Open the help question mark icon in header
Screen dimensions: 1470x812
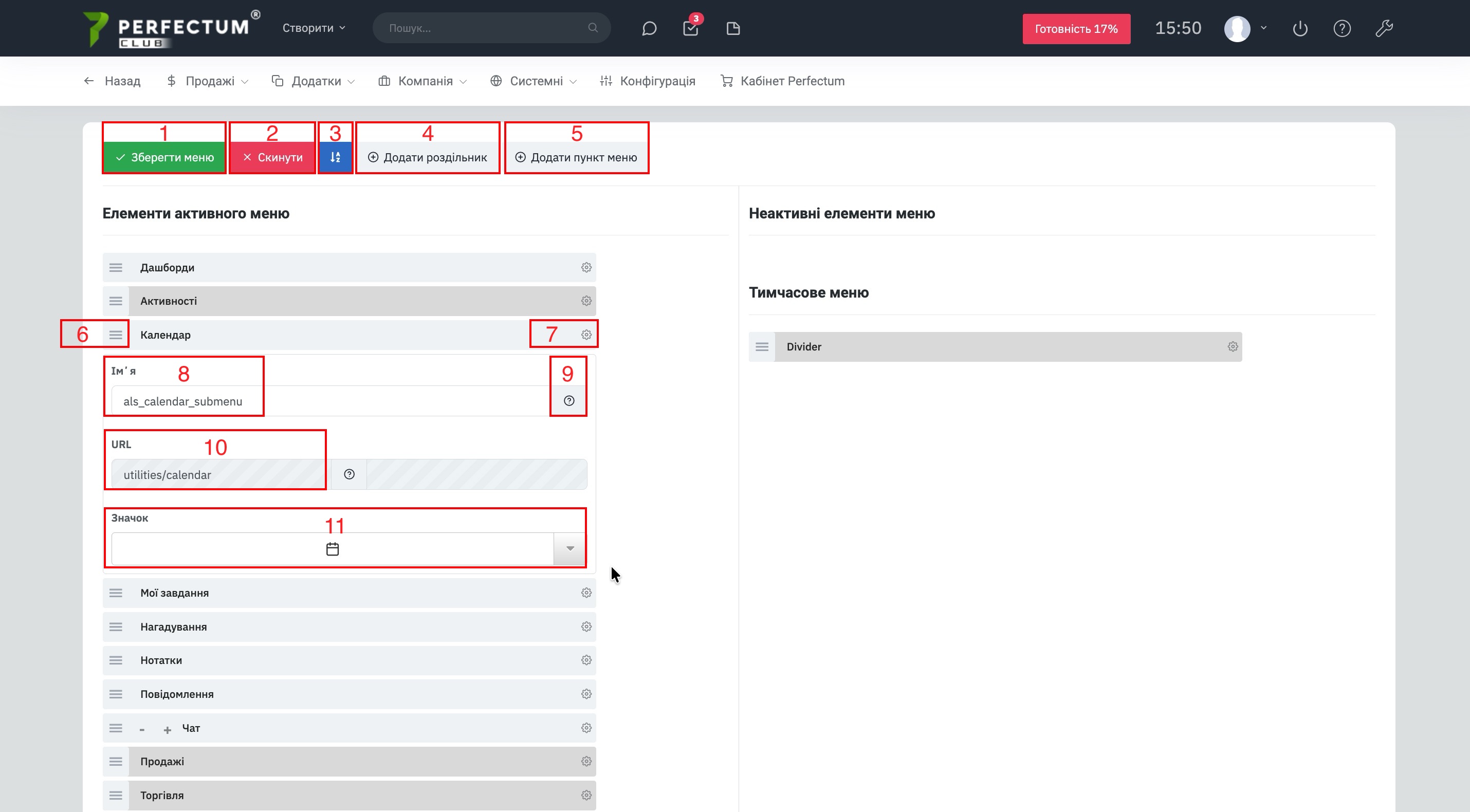(x=1342, y=29)
